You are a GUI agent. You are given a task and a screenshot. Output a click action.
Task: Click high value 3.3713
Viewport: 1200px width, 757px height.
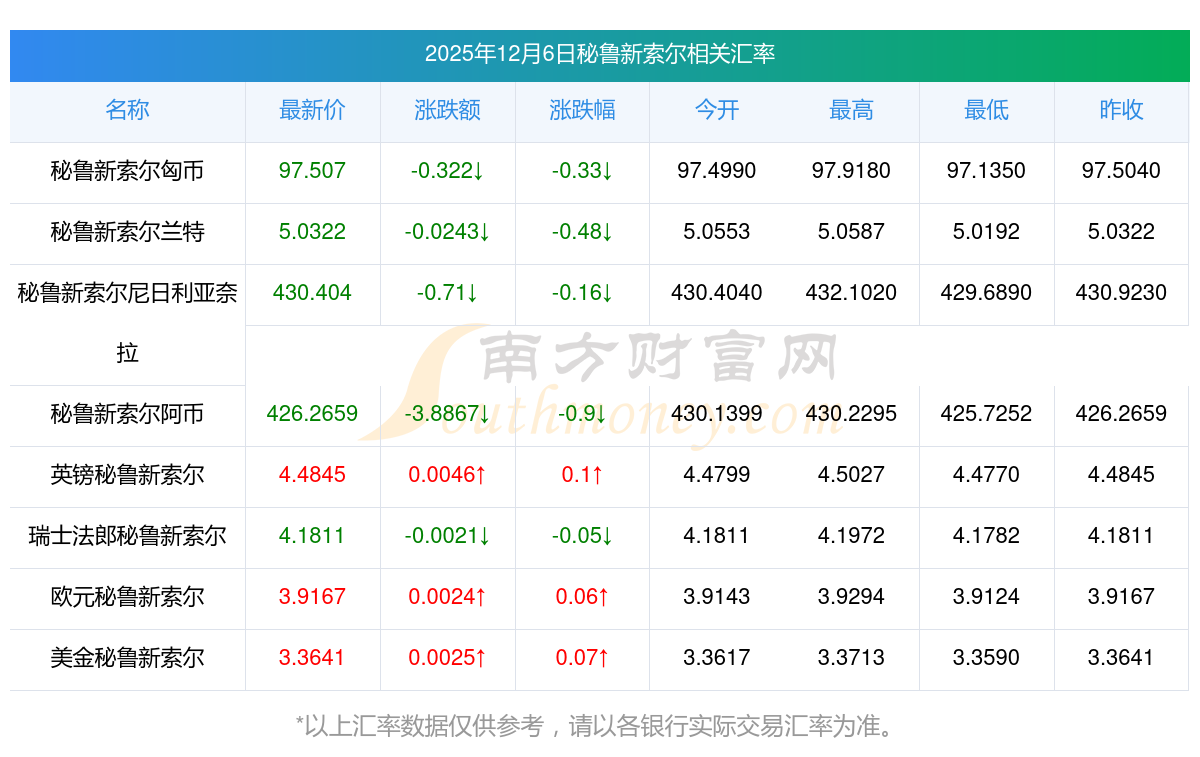(x=852, y=658)
